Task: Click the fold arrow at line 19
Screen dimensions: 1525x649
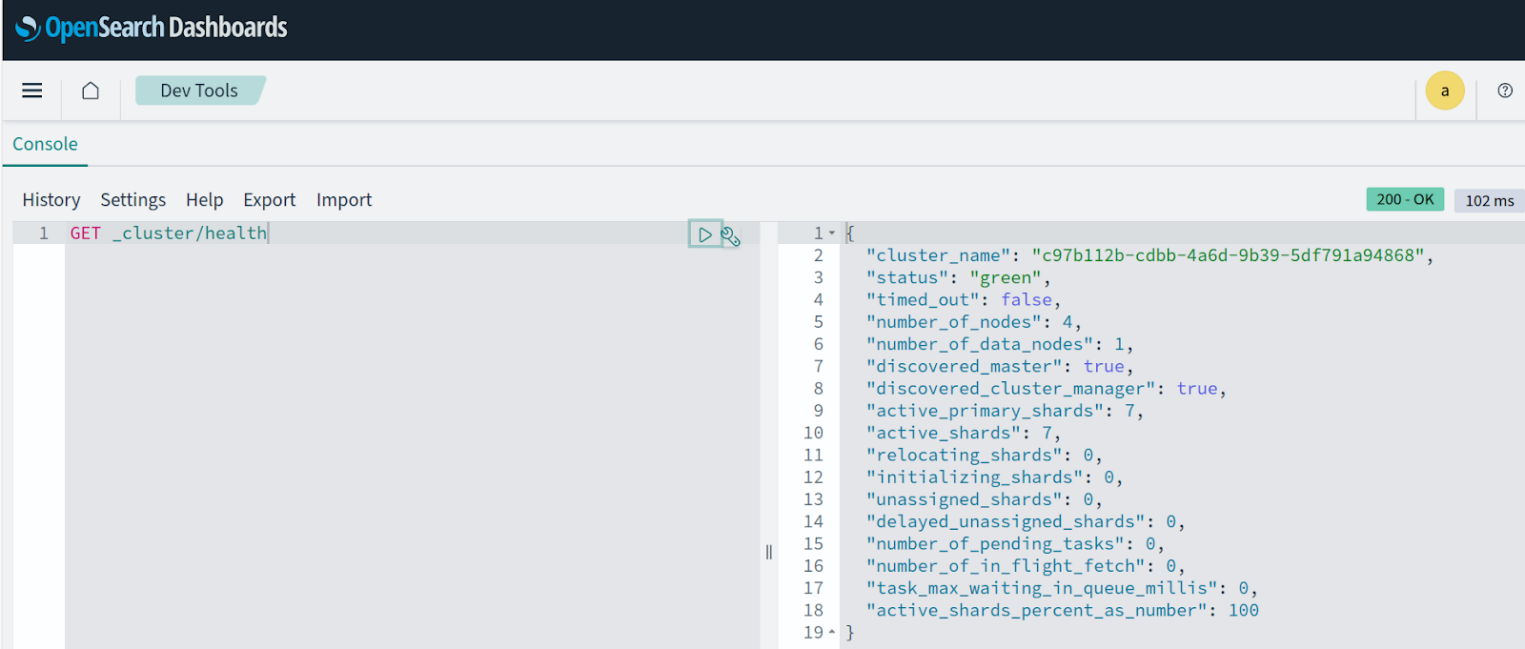Action: (831, 632)
